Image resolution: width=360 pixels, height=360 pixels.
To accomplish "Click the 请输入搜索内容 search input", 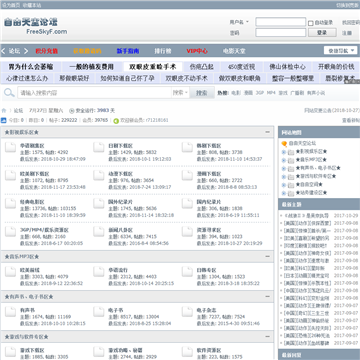I will [94, 93].
